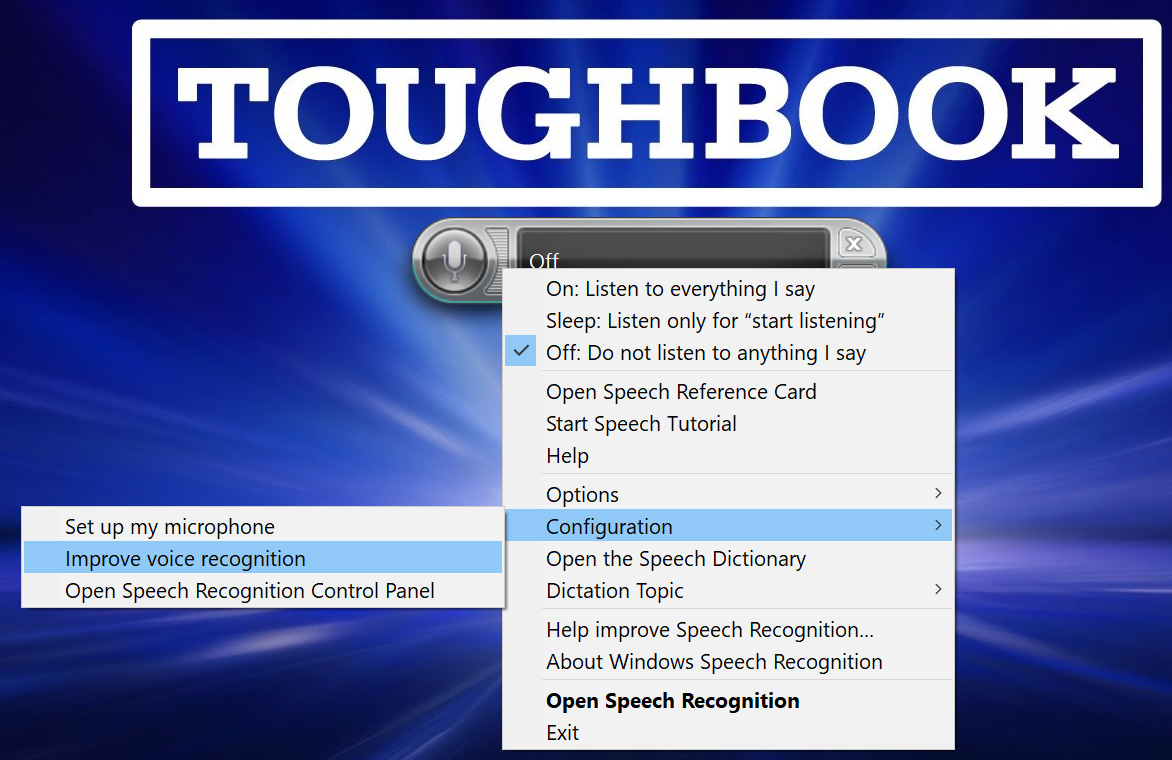The height and width of the screenshot is (760, 1172).
Task: Open Speech Recognition Control Panel
Action: pyautogui.click(x=262, y=591)
